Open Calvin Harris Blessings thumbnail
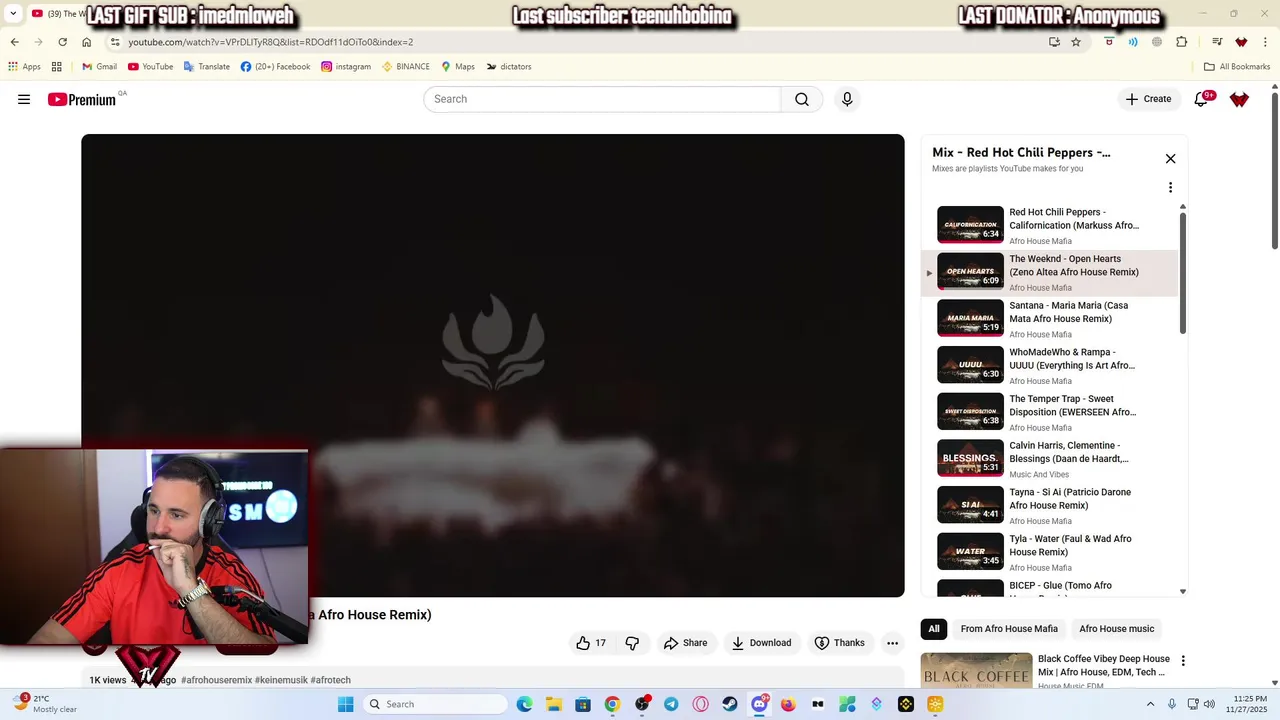The width and height of the screenshot is (1280, 720). 970,458
